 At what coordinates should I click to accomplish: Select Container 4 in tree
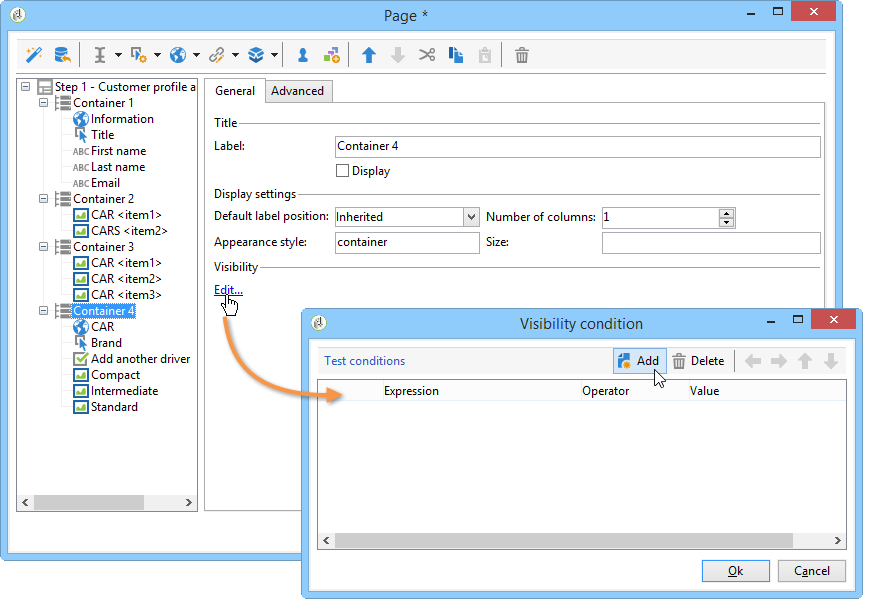(x=103, y=311)
